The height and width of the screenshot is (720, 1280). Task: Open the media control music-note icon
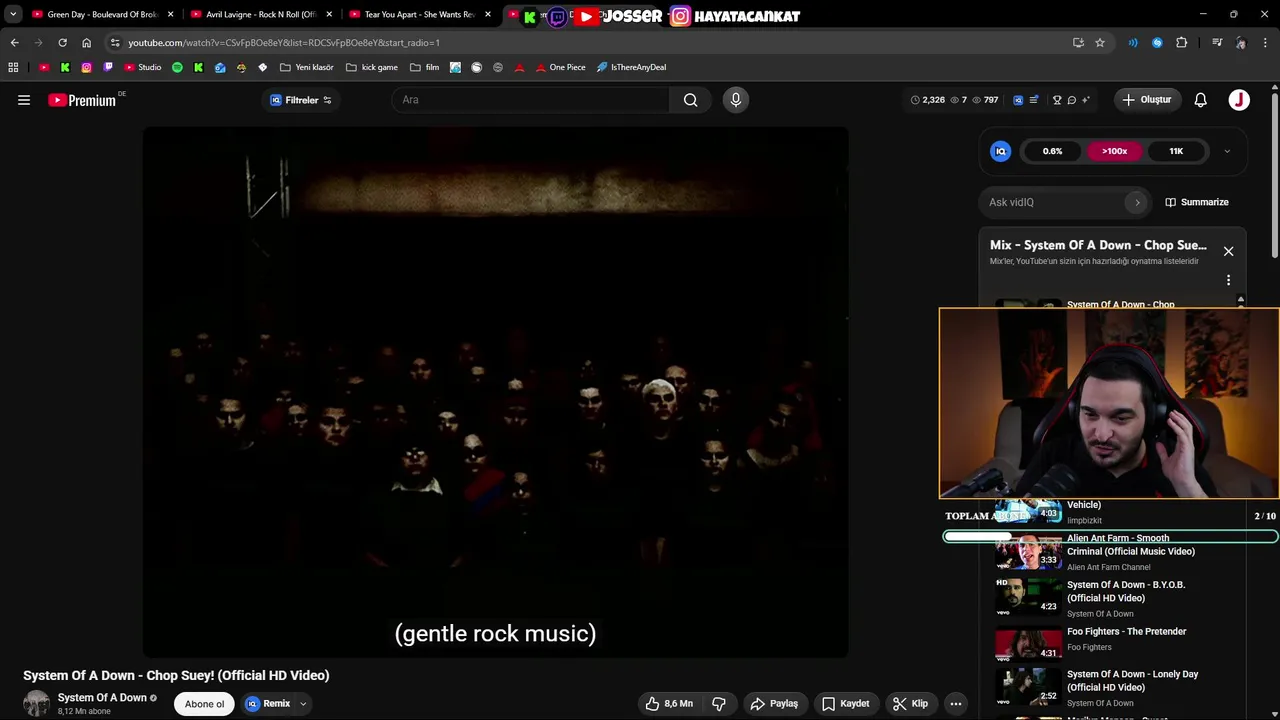tap(1217, 43)
